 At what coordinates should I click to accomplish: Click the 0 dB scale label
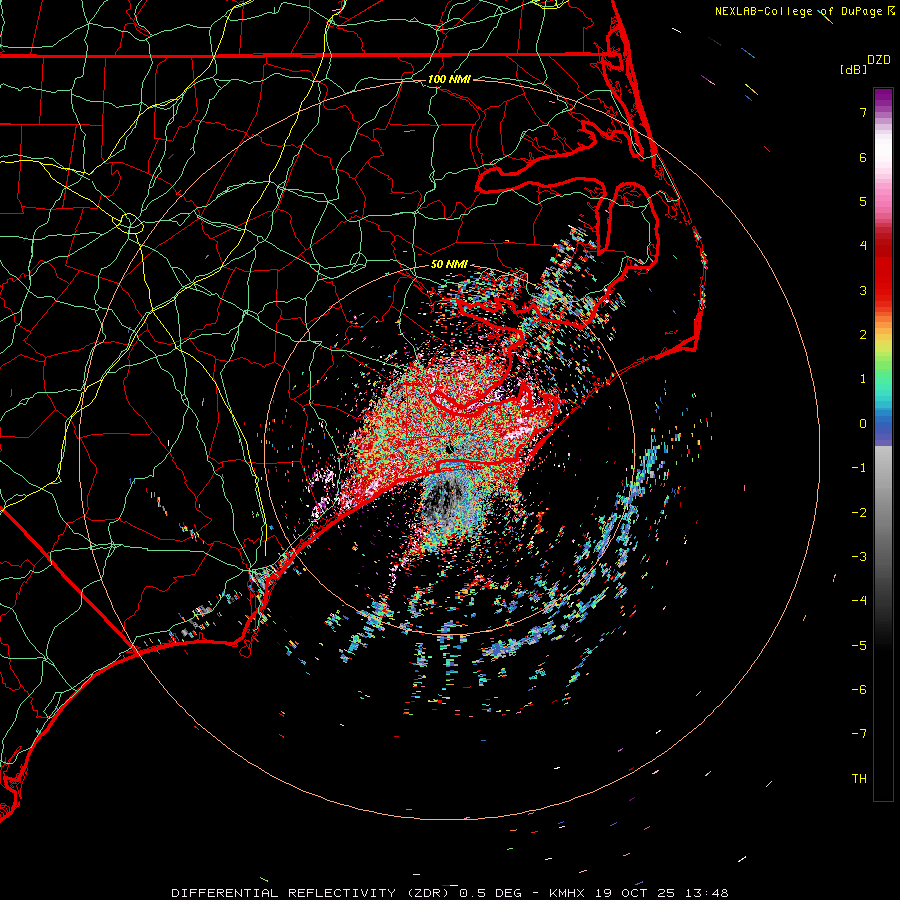click(863, 424)
